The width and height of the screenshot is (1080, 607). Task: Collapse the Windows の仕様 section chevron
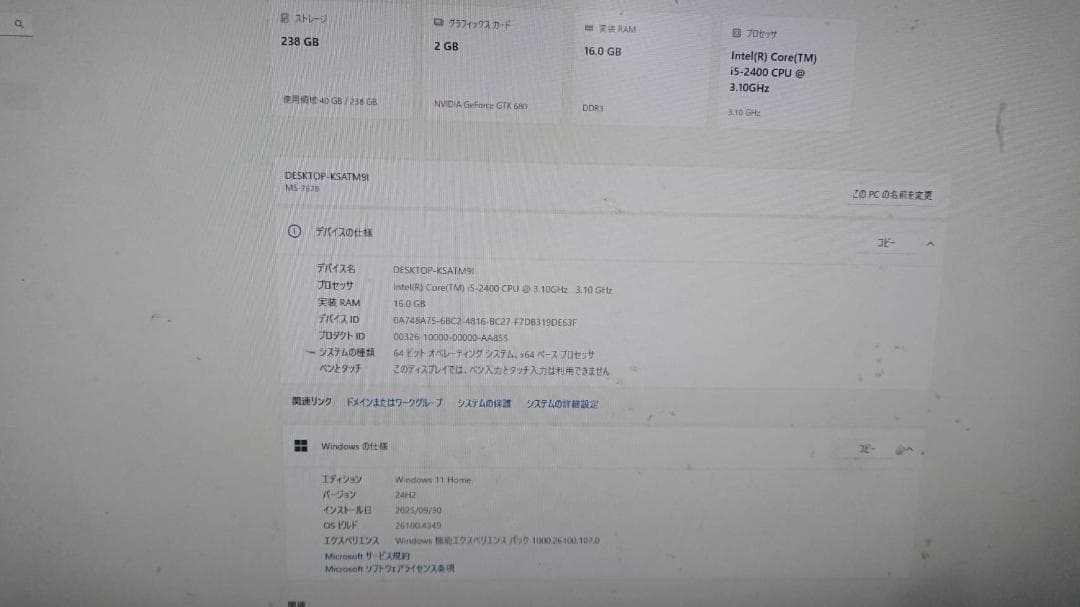[908, 450]
